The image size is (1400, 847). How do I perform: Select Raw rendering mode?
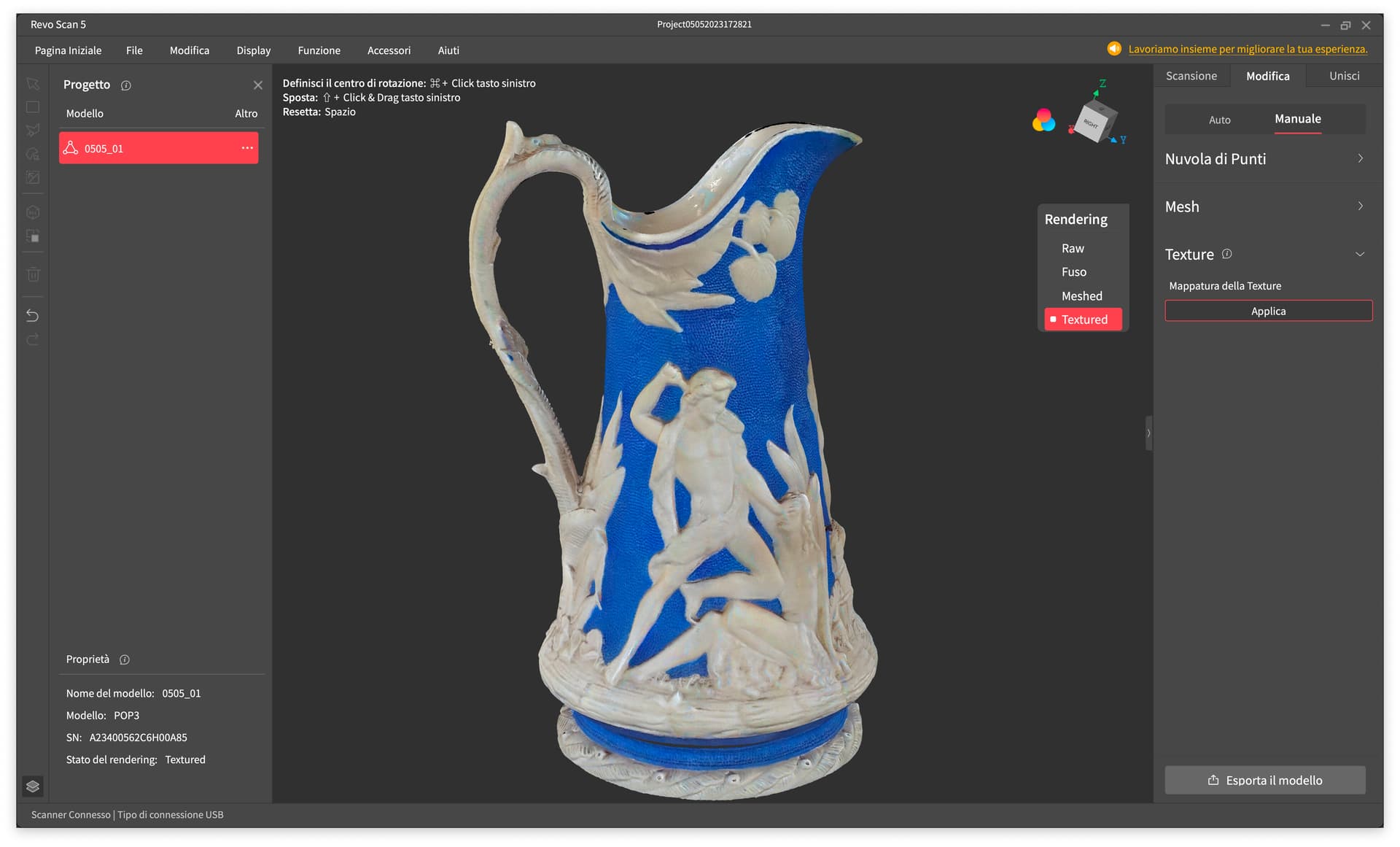pos(1073,248)
